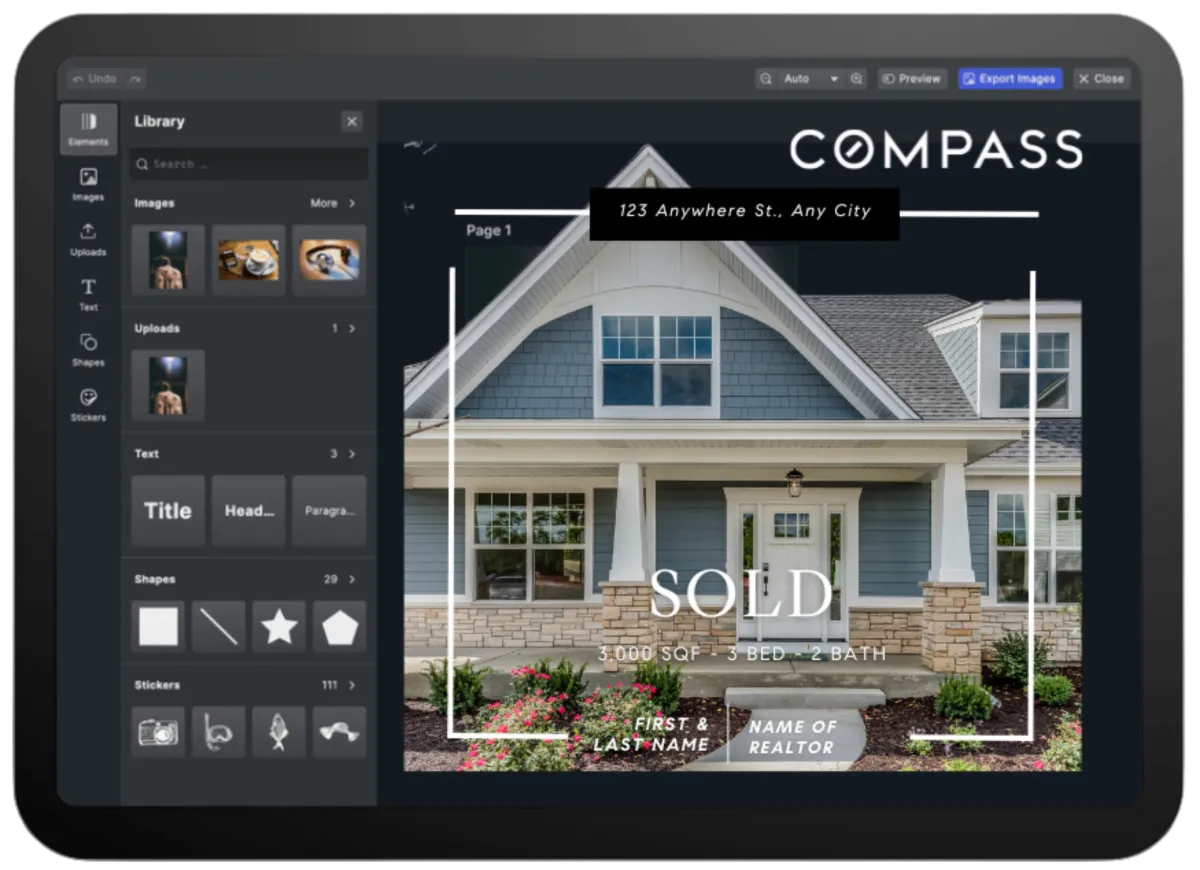The image size is (1200, 870).
Task: Open the Shapes sidebar tab
Action: pos(88,350)
